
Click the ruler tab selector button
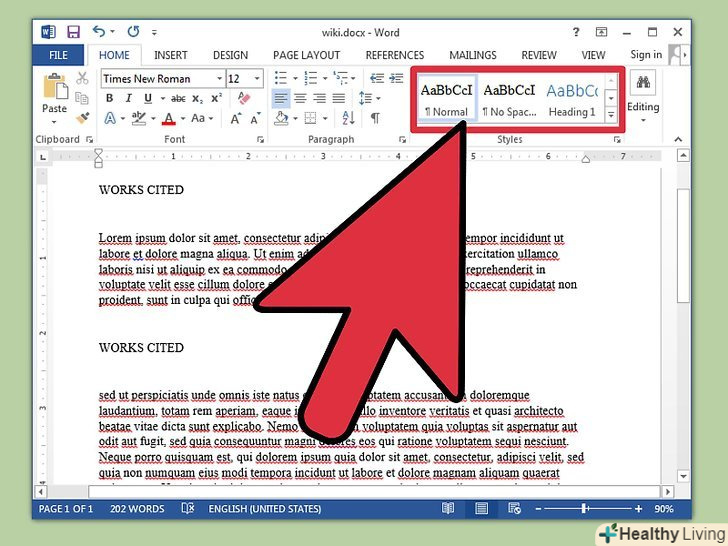point(43,157)
